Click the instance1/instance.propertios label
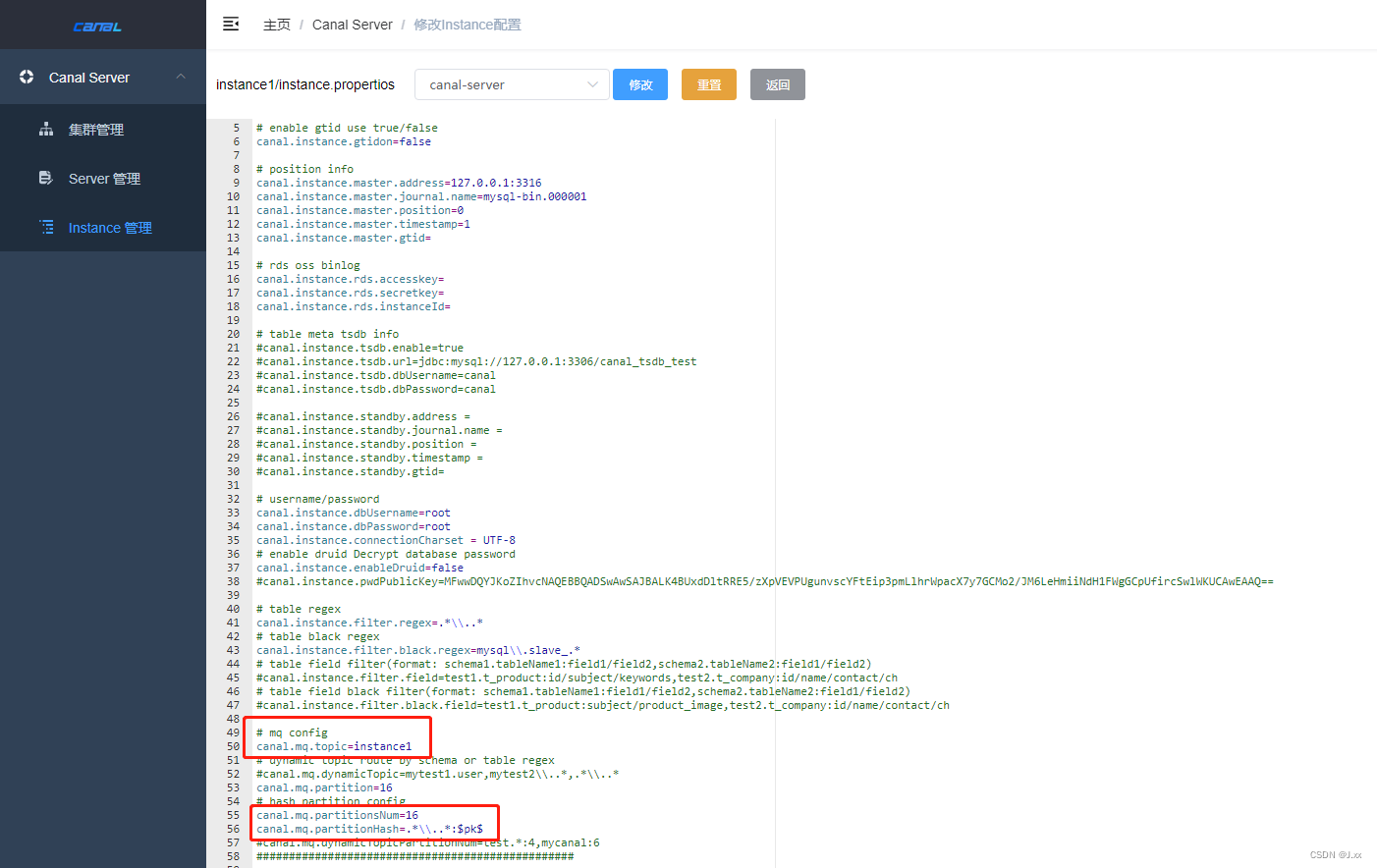The width and height of the screenshot is (1377, 868). tap(305, 84)
